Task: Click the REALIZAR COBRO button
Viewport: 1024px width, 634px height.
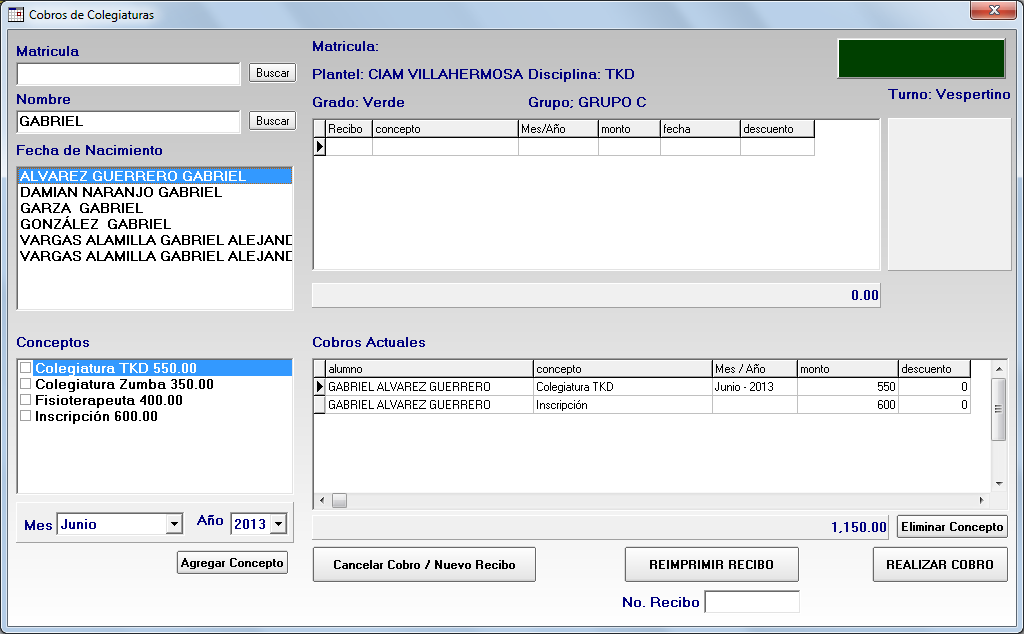Action: pyautogui.click(x=940, y=564)
